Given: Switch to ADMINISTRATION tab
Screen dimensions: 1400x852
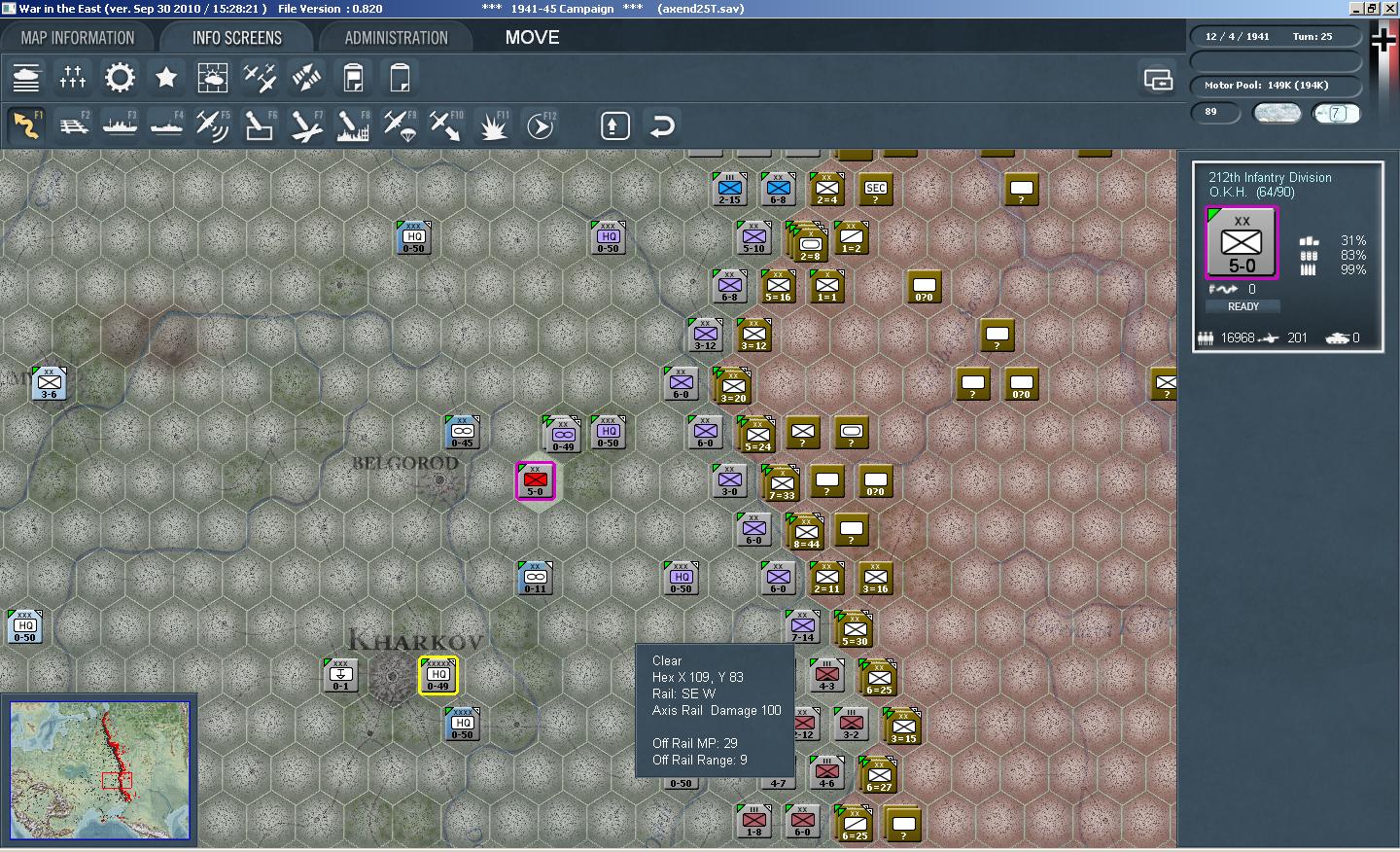Looking at the screenshot, I should pyautogui.click(x=396, y=38).
